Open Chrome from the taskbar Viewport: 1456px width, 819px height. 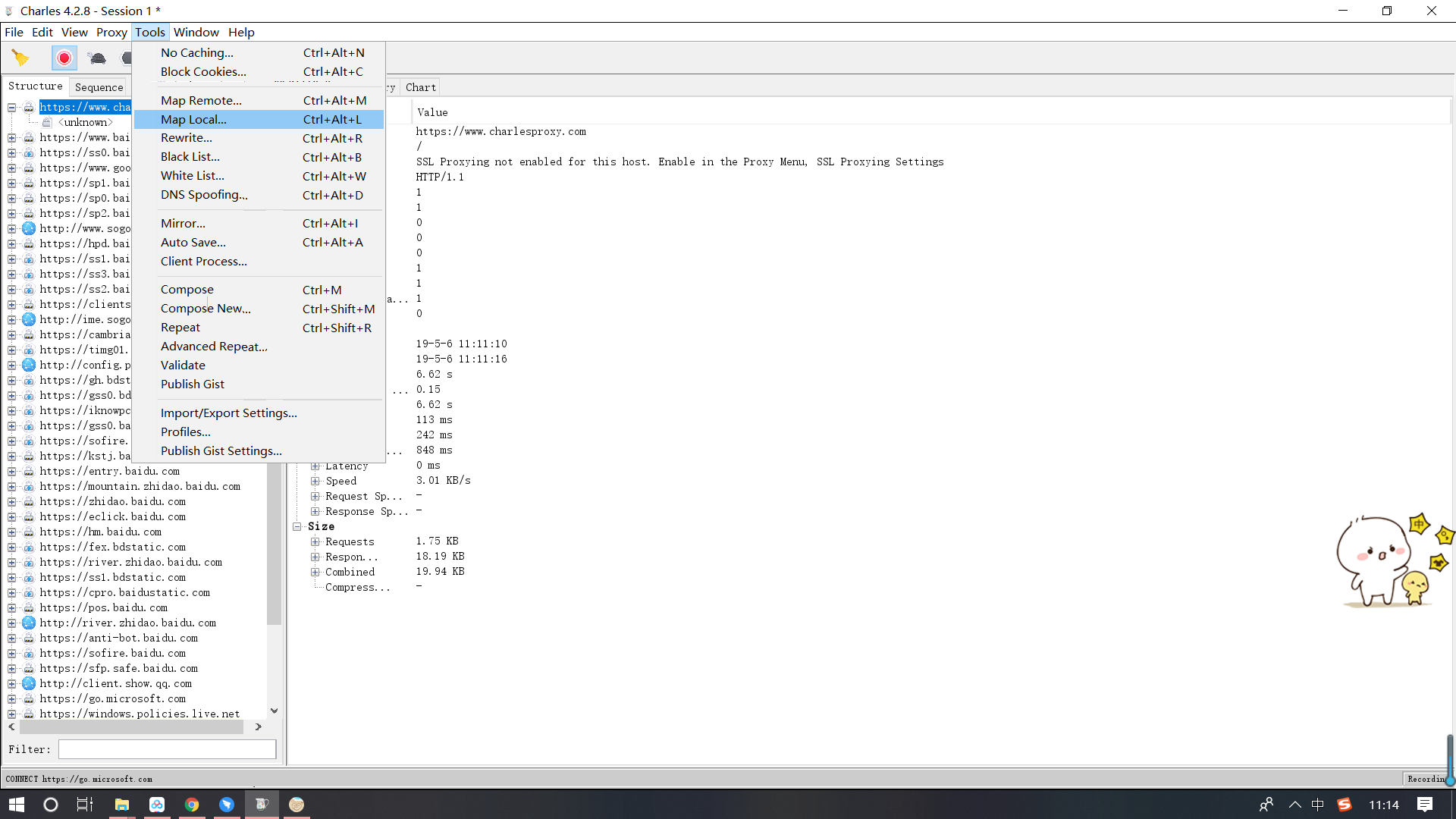(192, 805)
